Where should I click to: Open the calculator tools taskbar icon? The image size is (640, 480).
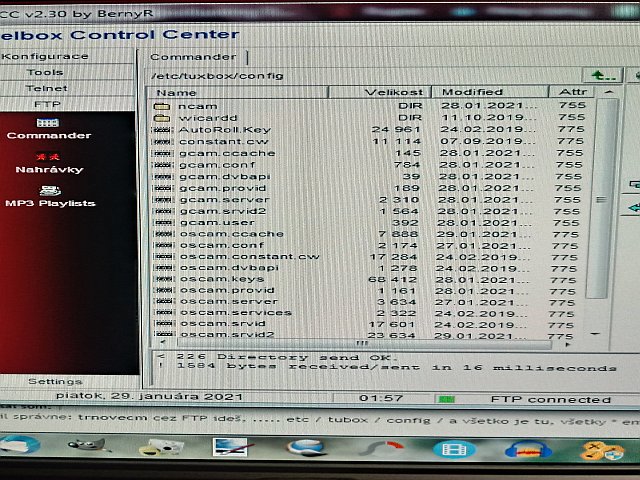point(603,451)
